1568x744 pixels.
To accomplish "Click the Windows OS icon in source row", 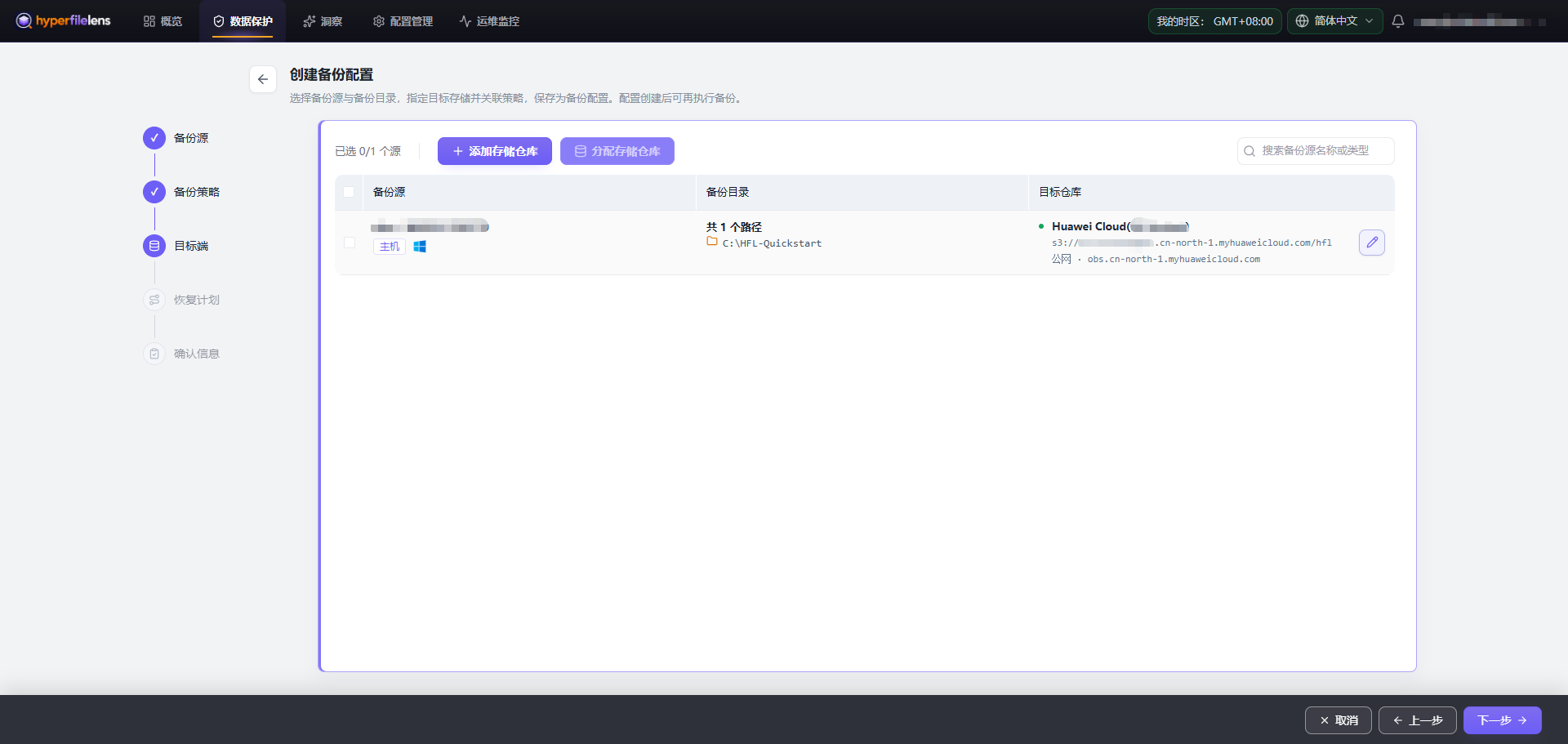I will [x=420, y=247].
